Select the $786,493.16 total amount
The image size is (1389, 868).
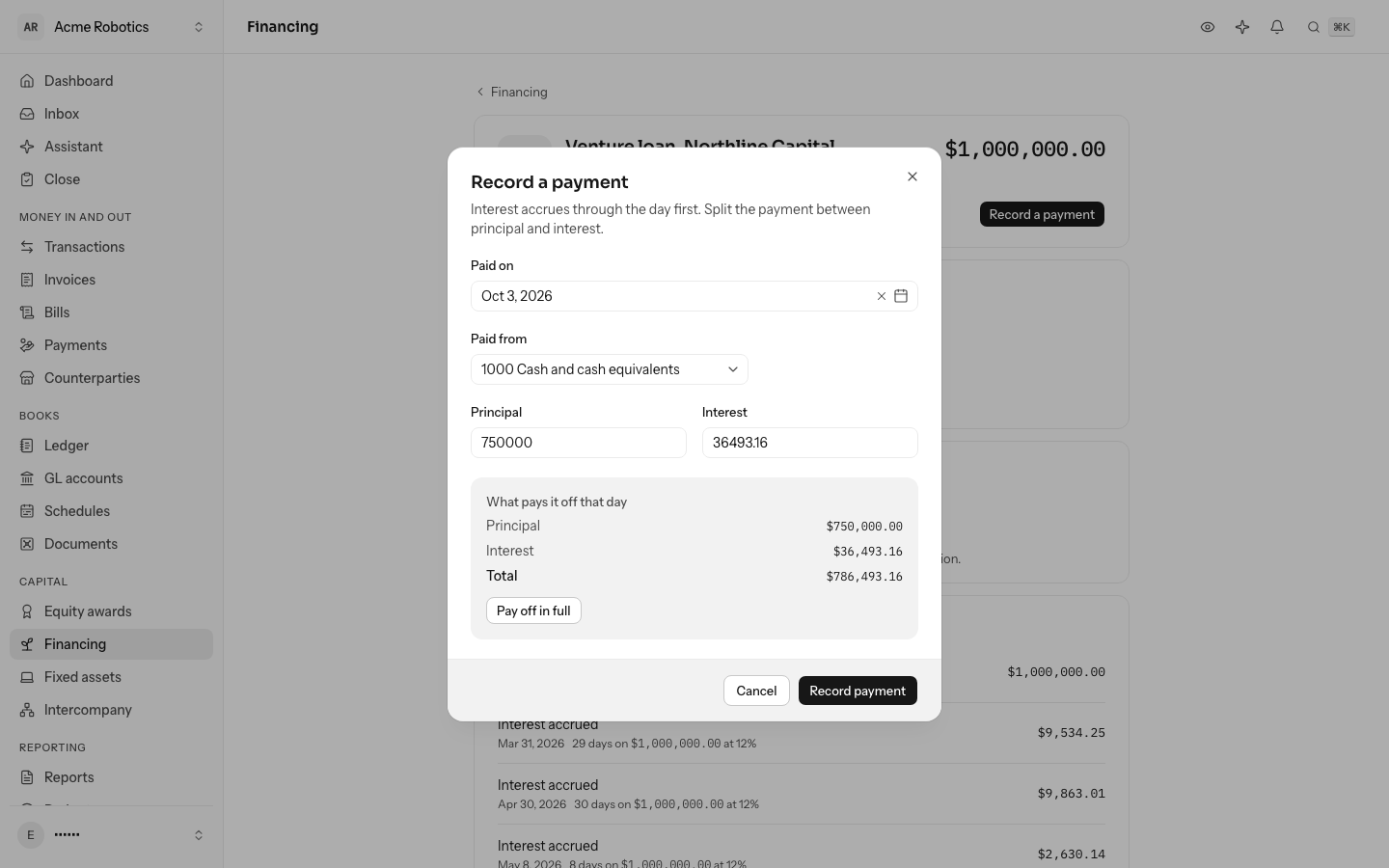coord(864,577)
